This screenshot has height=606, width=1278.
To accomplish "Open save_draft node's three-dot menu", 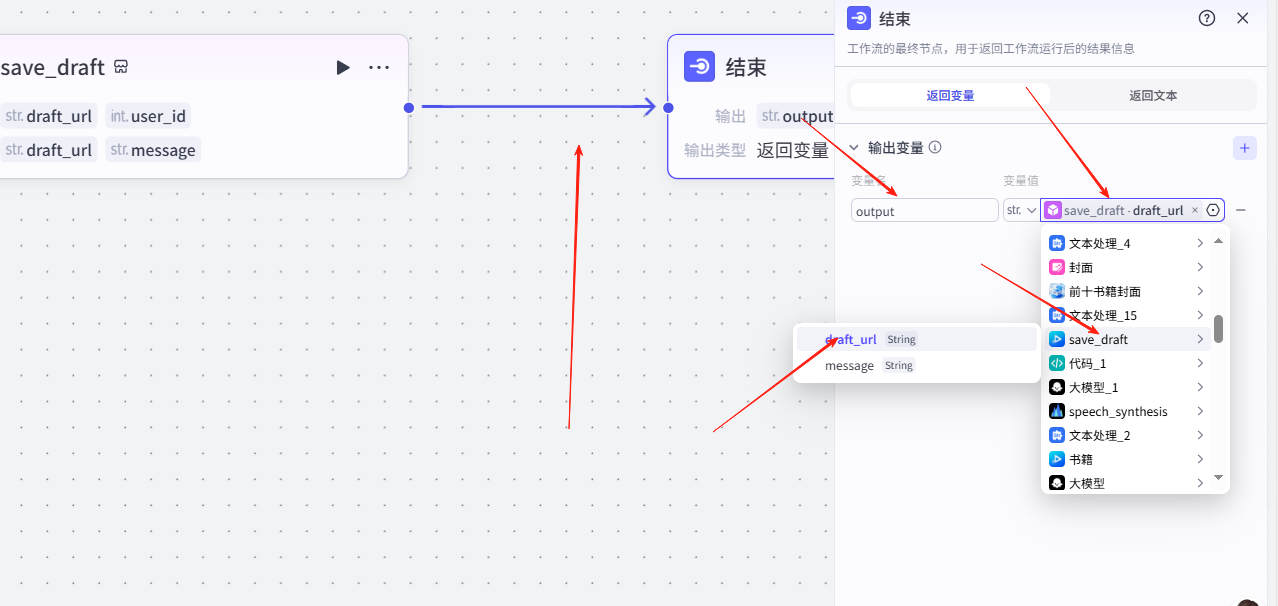I will pos(379,67).
